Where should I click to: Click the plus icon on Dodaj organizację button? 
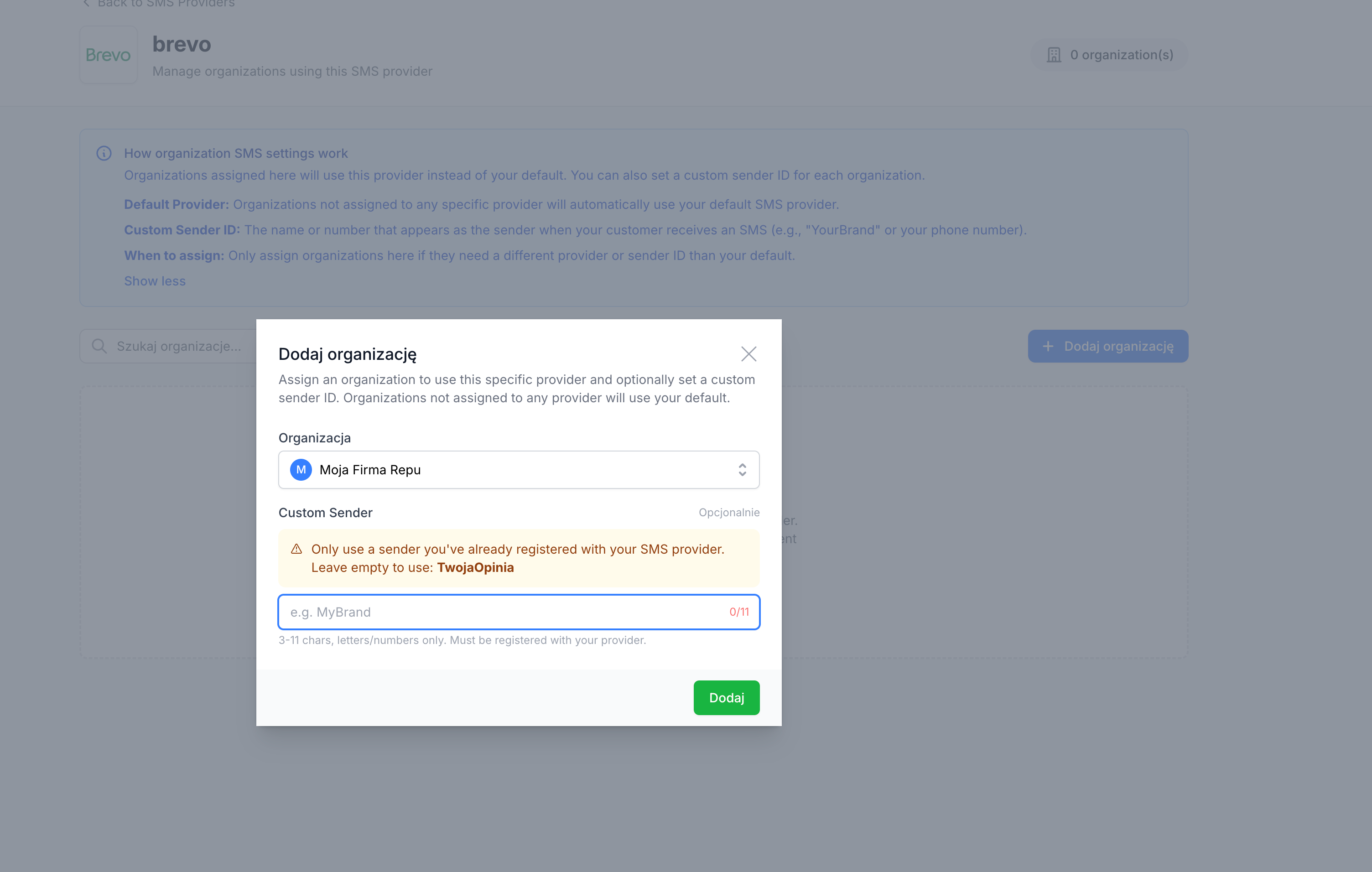[1047, 346]
